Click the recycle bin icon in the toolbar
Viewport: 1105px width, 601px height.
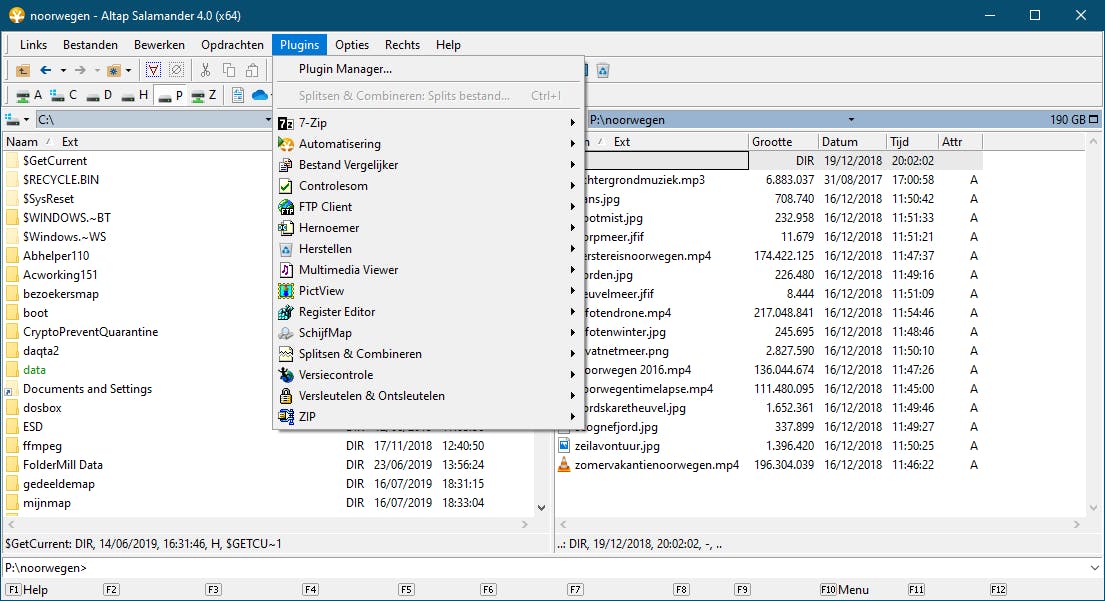(603, 70)
